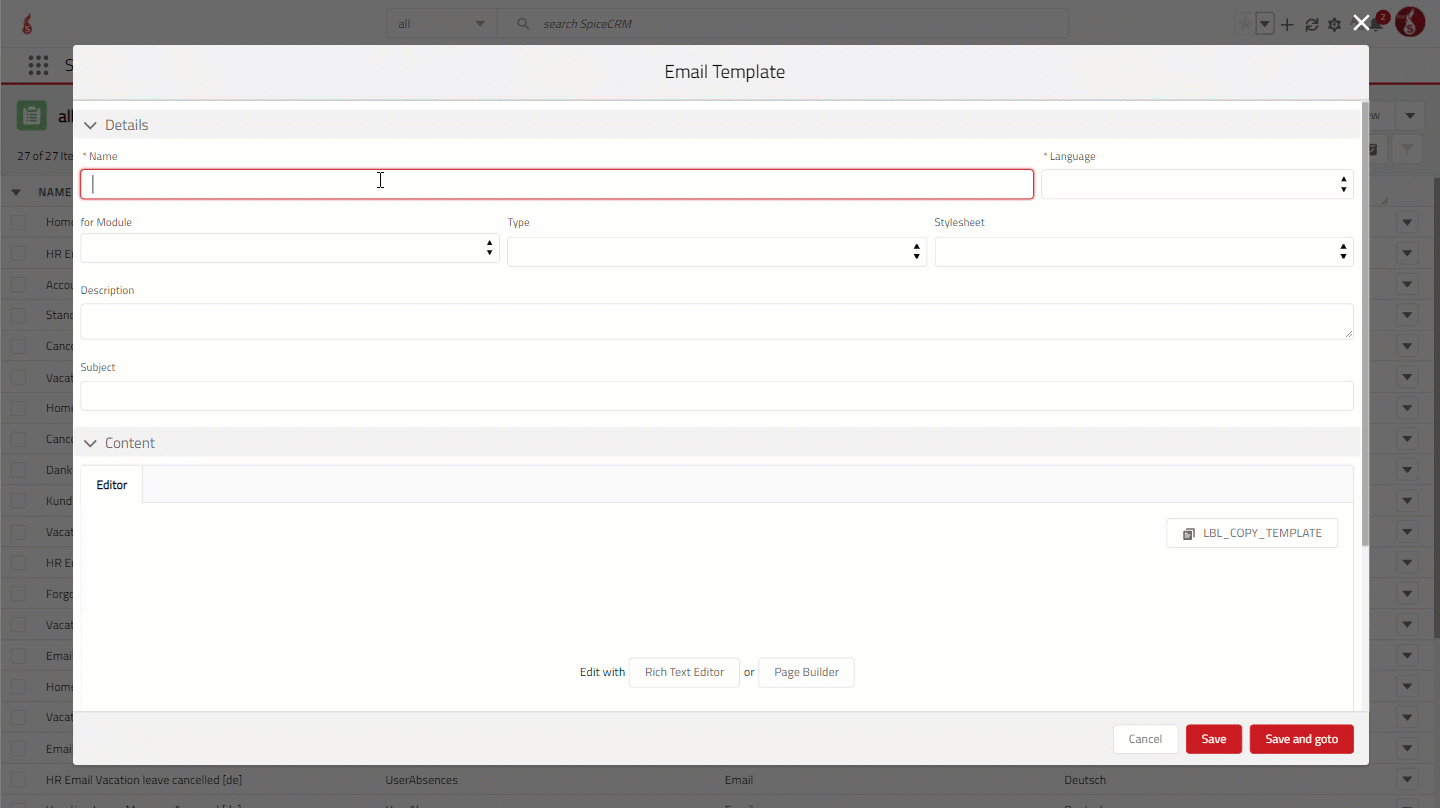The height and width of the screenshot is (808, 1440).
Task: Click the plus quick-create icon
Action: pos(1288,25)
